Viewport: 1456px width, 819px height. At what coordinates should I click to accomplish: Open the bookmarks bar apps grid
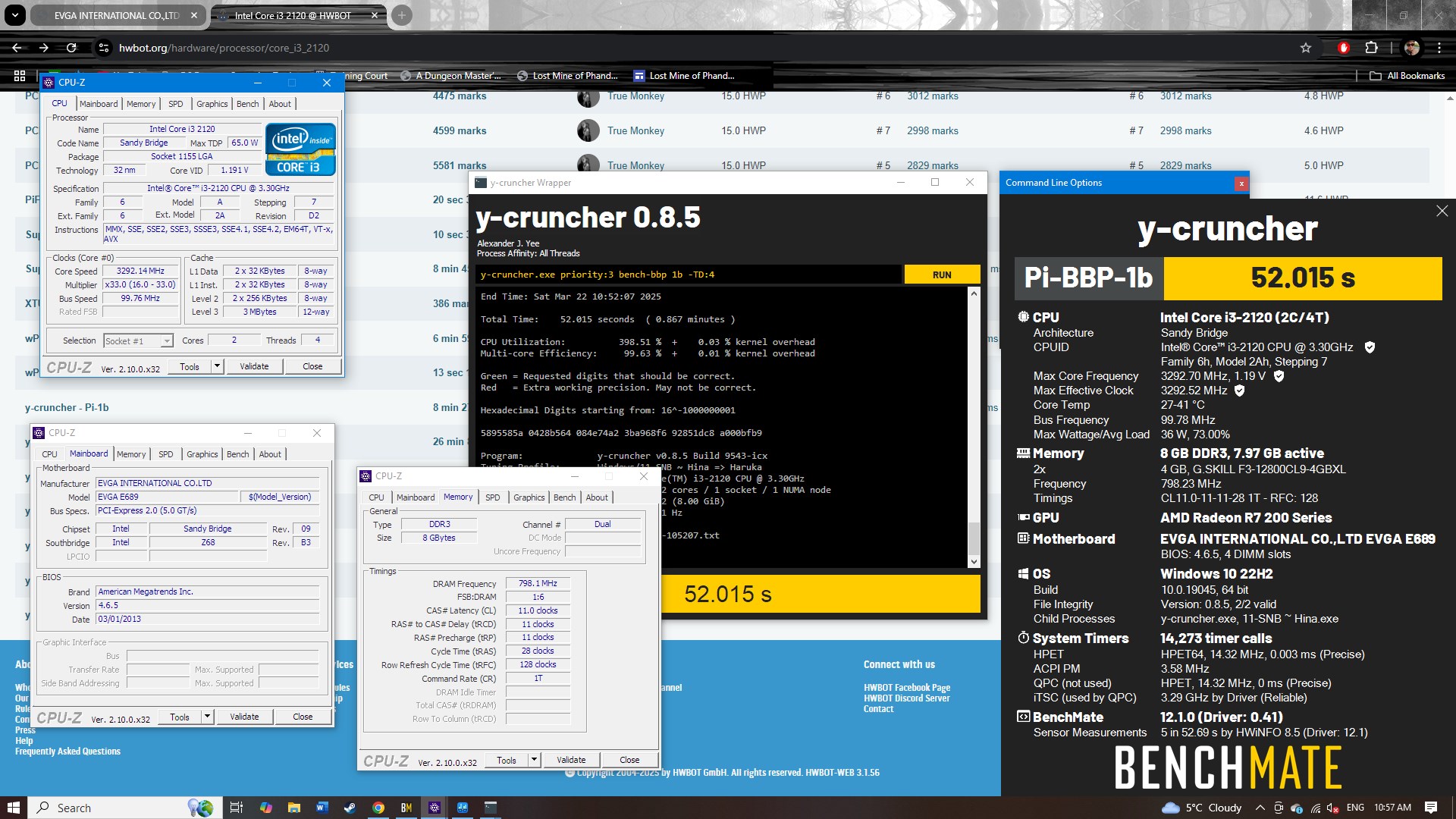[x=20, y=76]
